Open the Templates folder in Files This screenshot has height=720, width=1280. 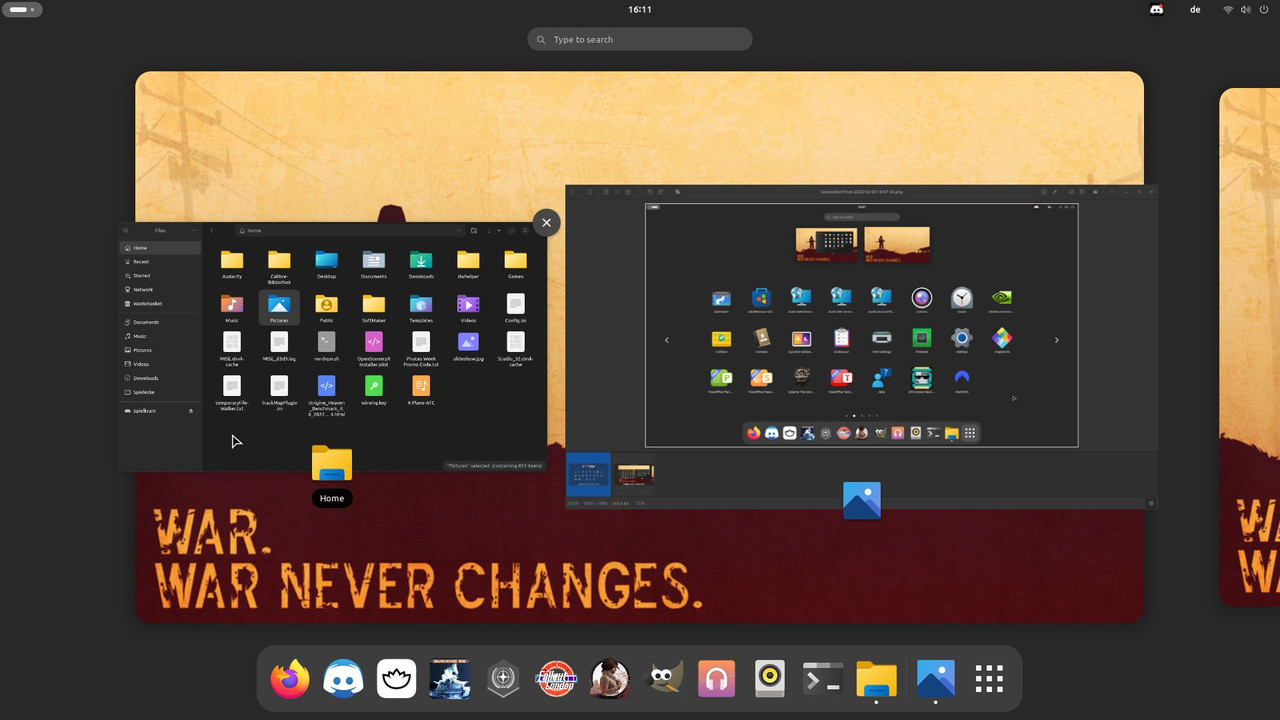point(421,308)
